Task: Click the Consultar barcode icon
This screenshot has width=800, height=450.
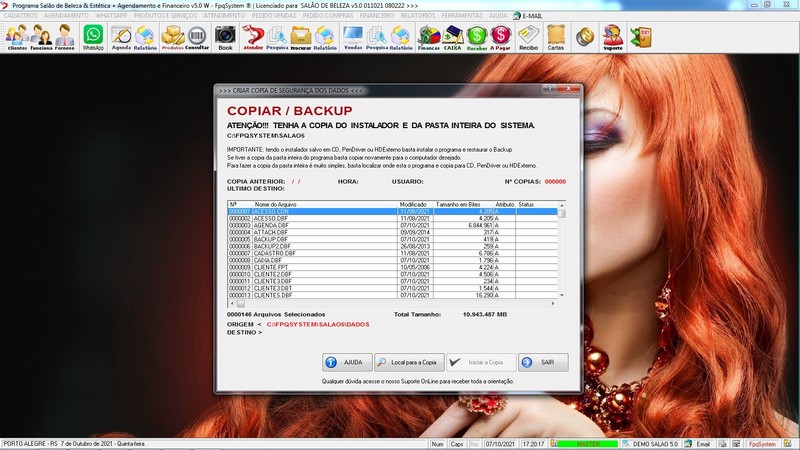Action: click(x=197, y=37)
